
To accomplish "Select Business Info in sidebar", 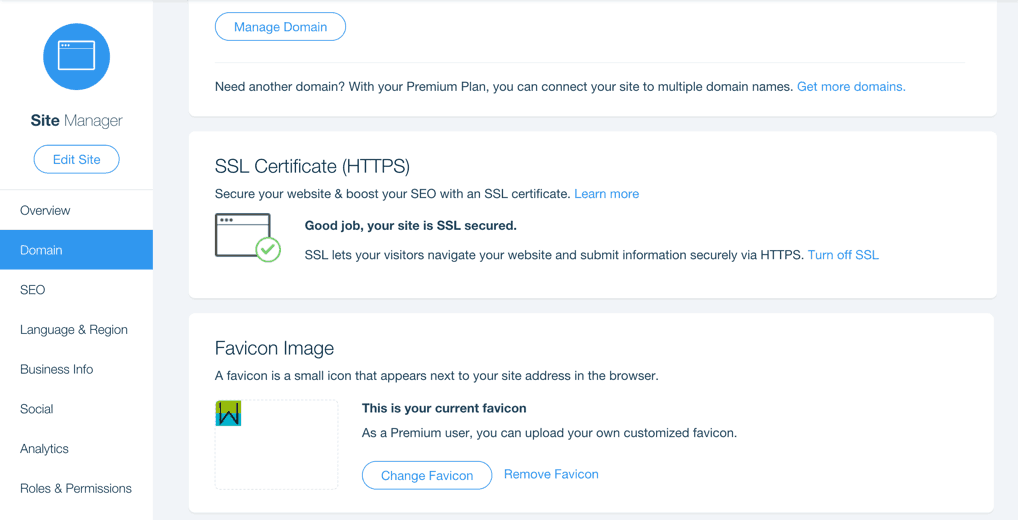I will tap(77, 369).
